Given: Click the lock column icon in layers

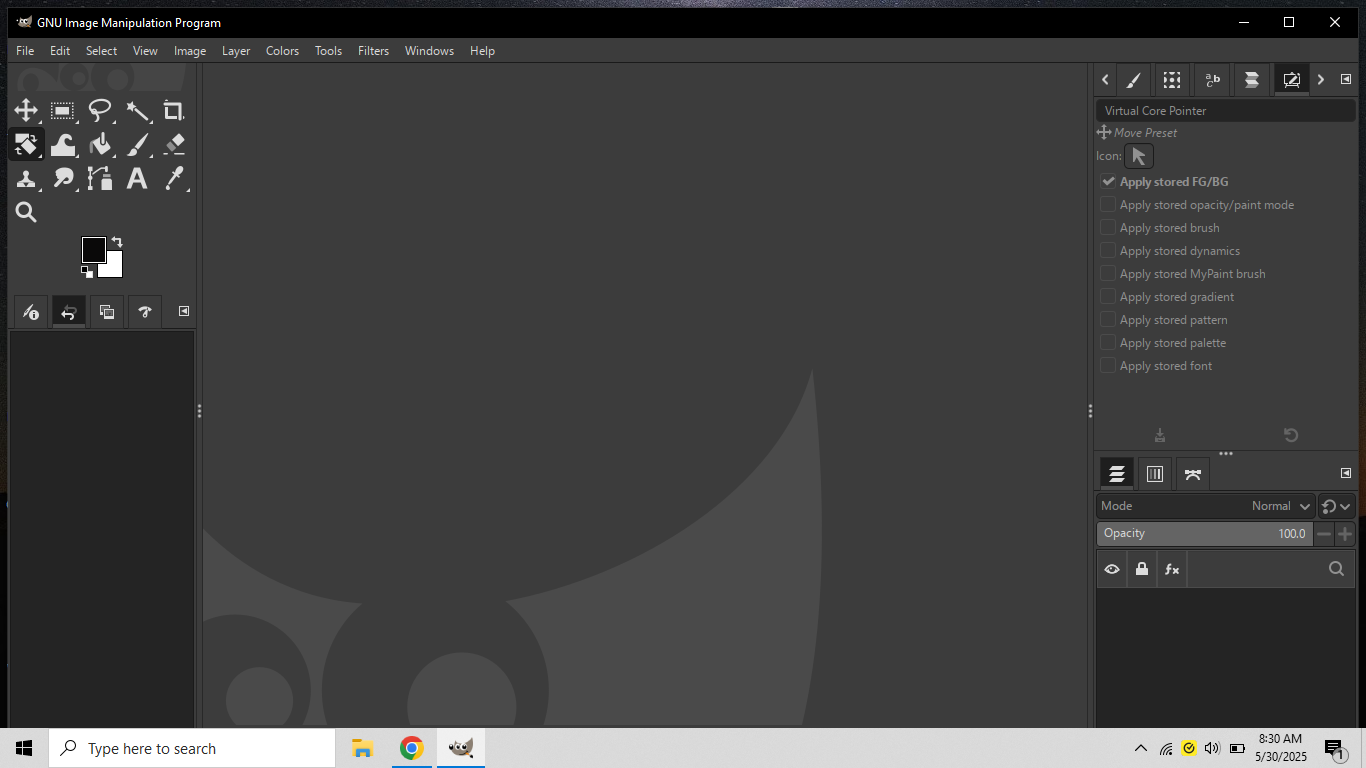Looking at the screenshot, I should pos(1142,570).
